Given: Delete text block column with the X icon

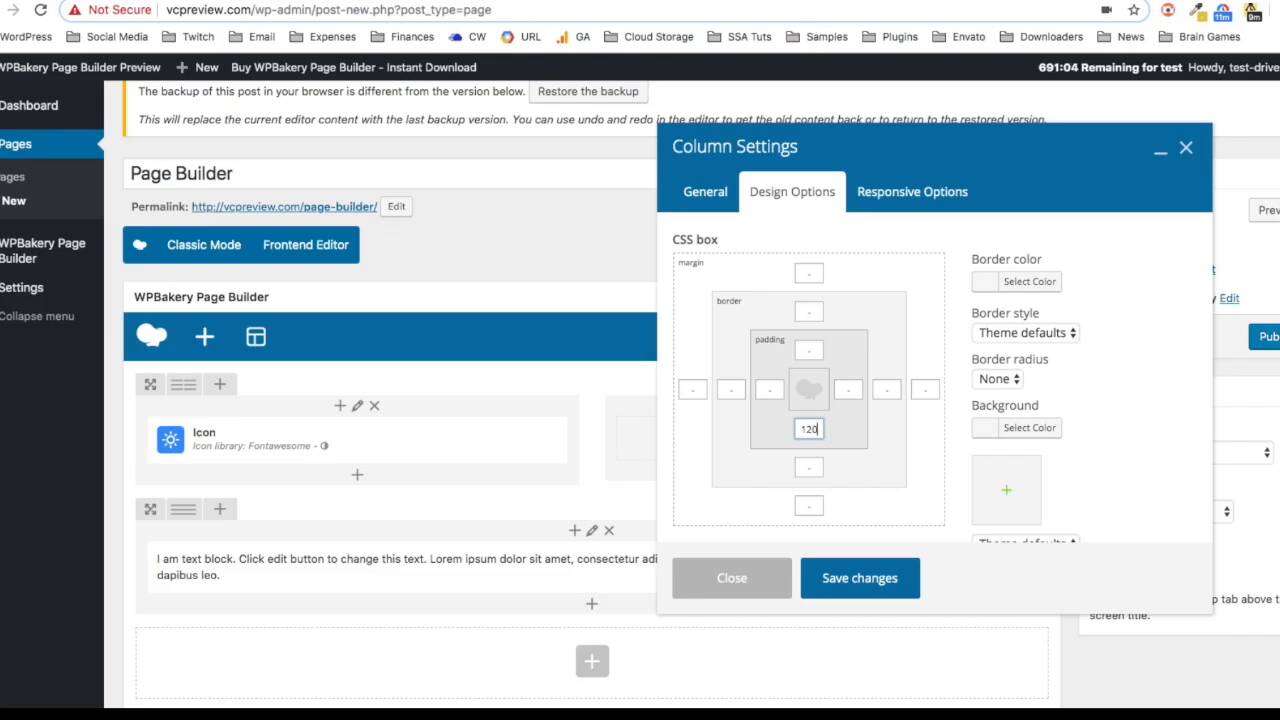Looking at the screenshot, I should [x=609, y=530].
